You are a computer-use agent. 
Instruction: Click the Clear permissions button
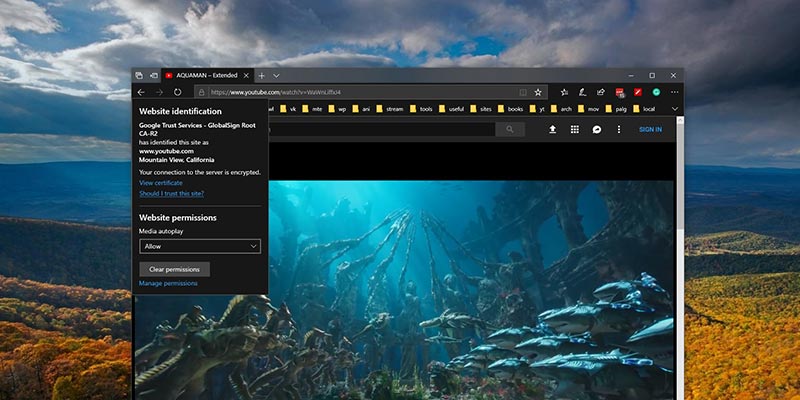coord(174,269)
